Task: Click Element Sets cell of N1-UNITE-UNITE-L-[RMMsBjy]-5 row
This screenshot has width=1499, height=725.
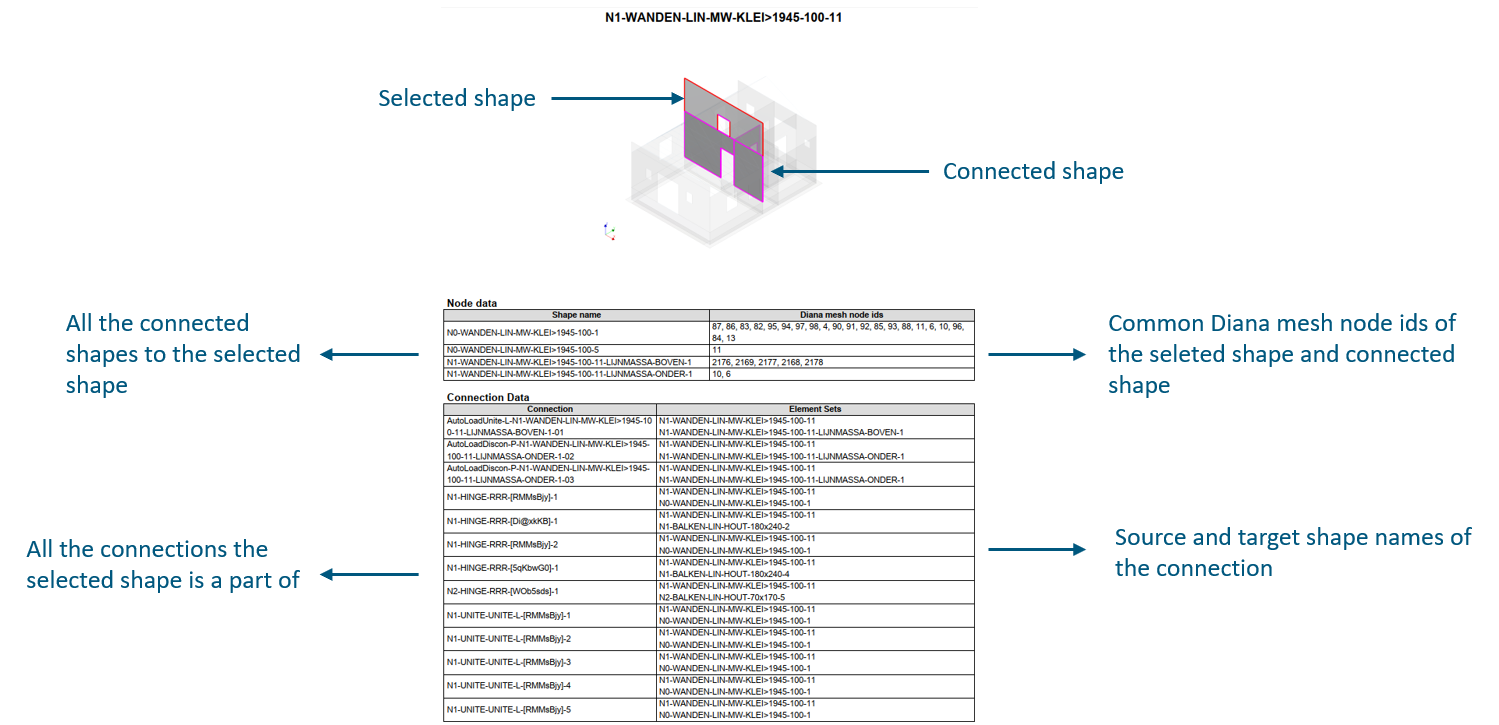Action: coord(815,709)
